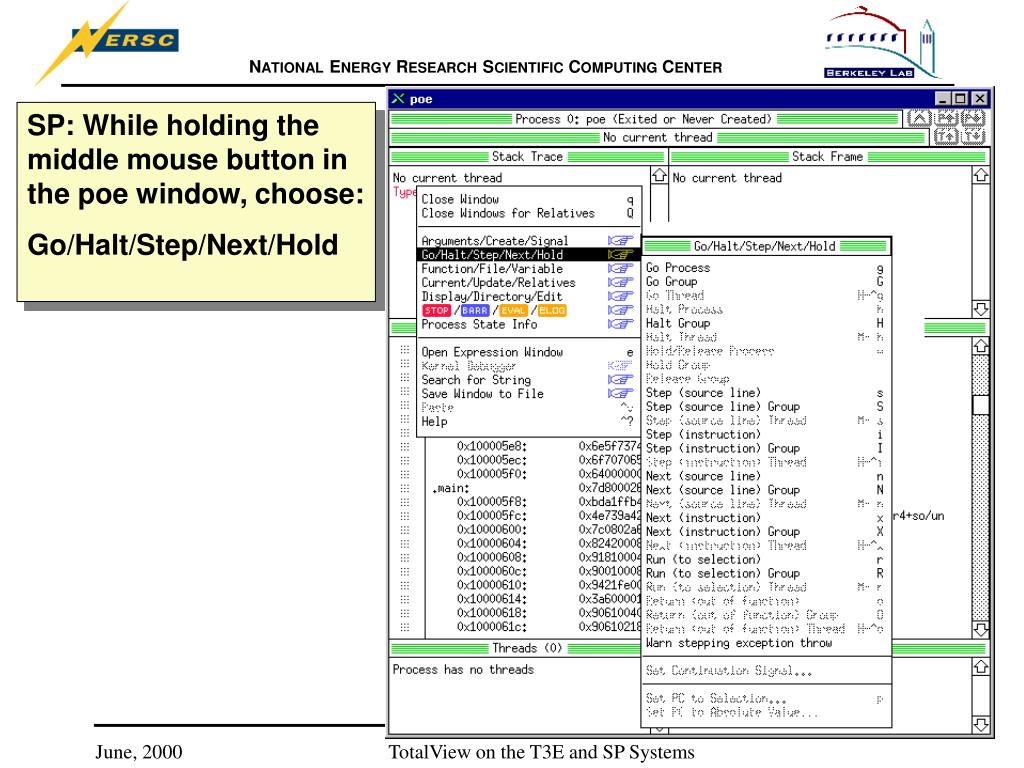Screen dimensions: 1024x768
Task: Select Next (instruction) Group entry
Action: (765, 532)
